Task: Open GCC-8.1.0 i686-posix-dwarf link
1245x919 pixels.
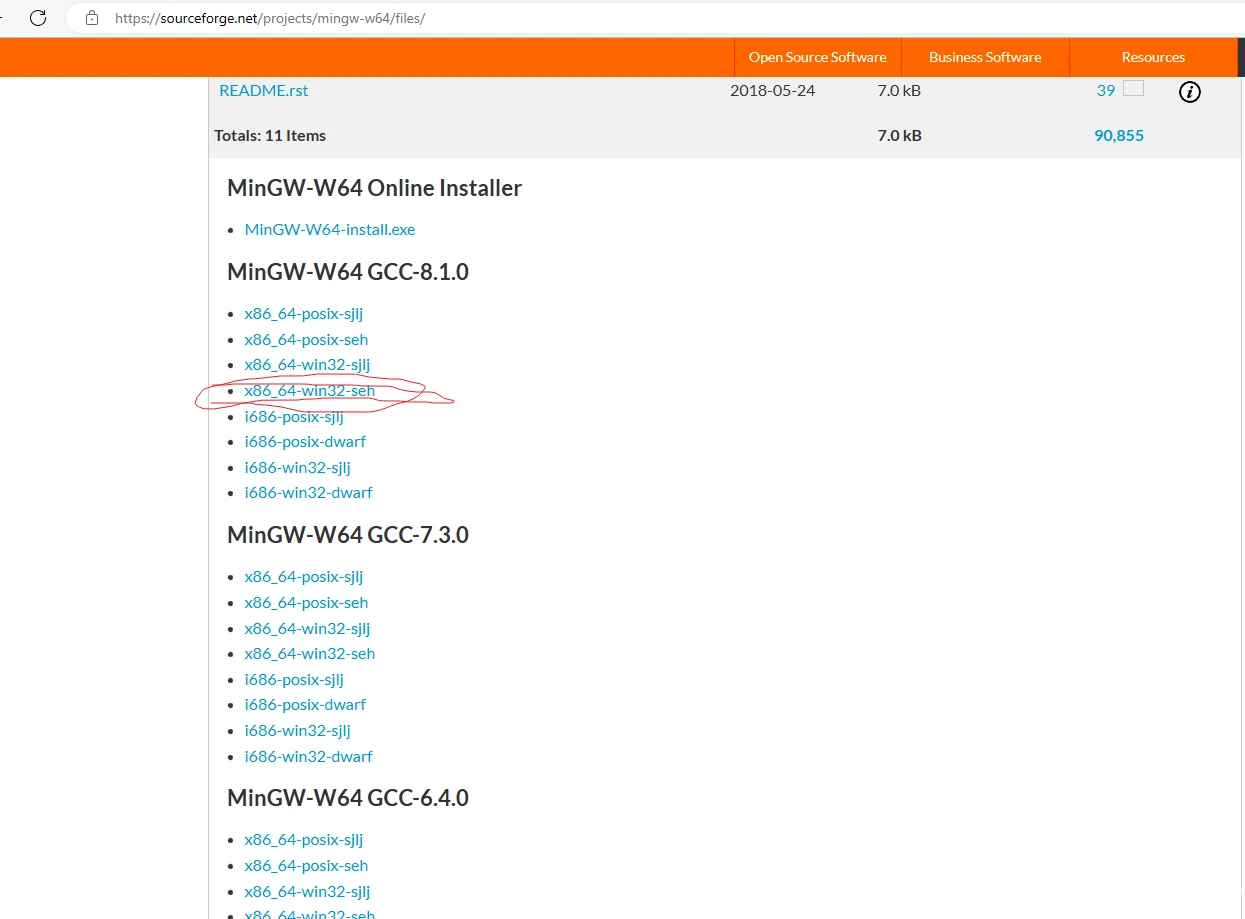Action: pos(305,441)
